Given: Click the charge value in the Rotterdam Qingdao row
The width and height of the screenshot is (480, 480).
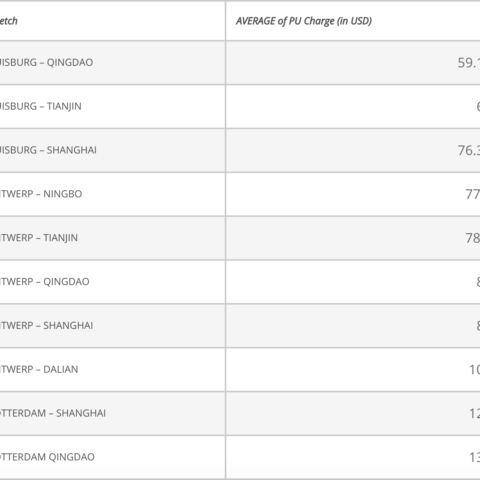Looking at the screenshot, I should point(474,457).
